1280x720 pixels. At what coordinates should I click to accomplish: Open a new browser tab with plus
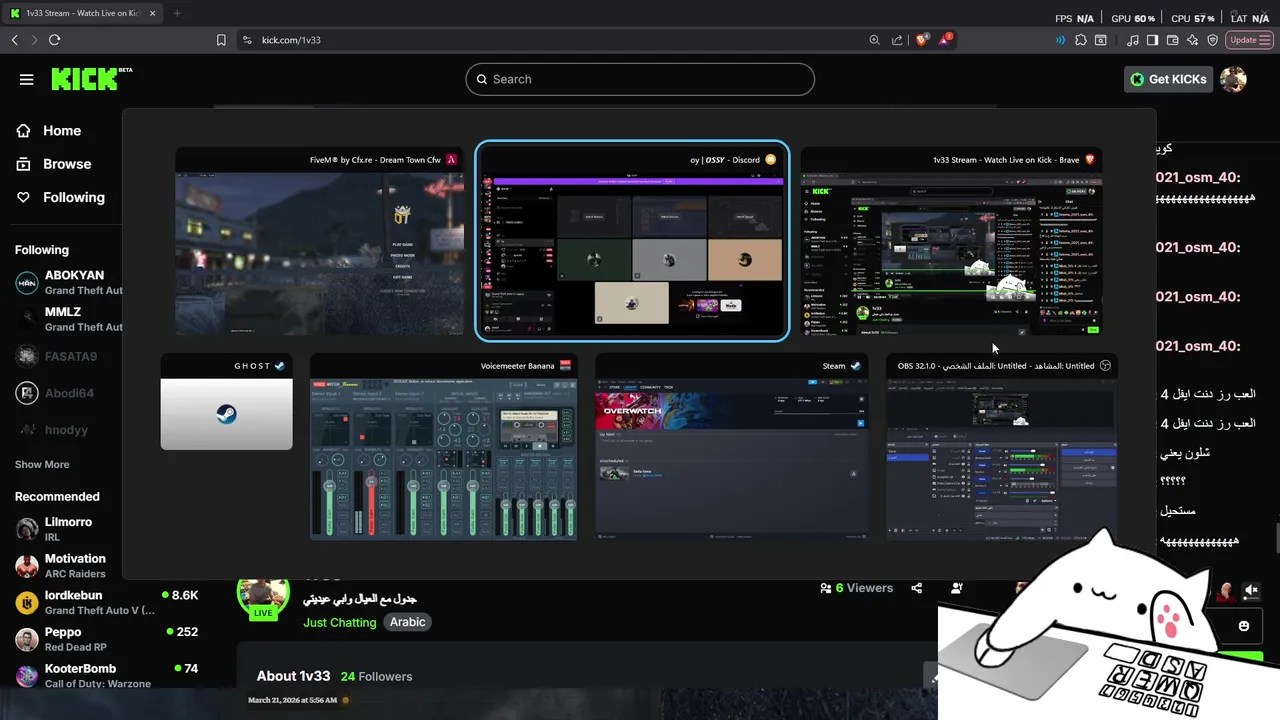click(x=177, y=13)
